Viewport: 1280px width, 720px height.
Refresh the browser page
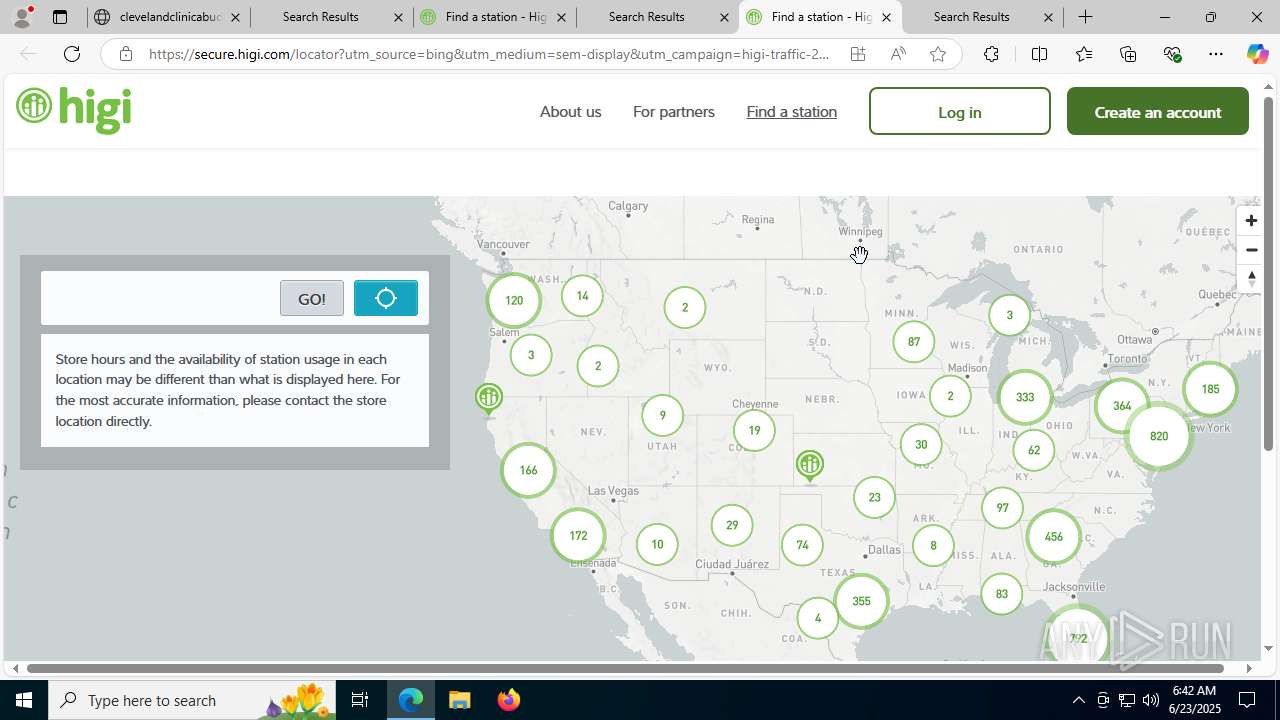[72, 54]
